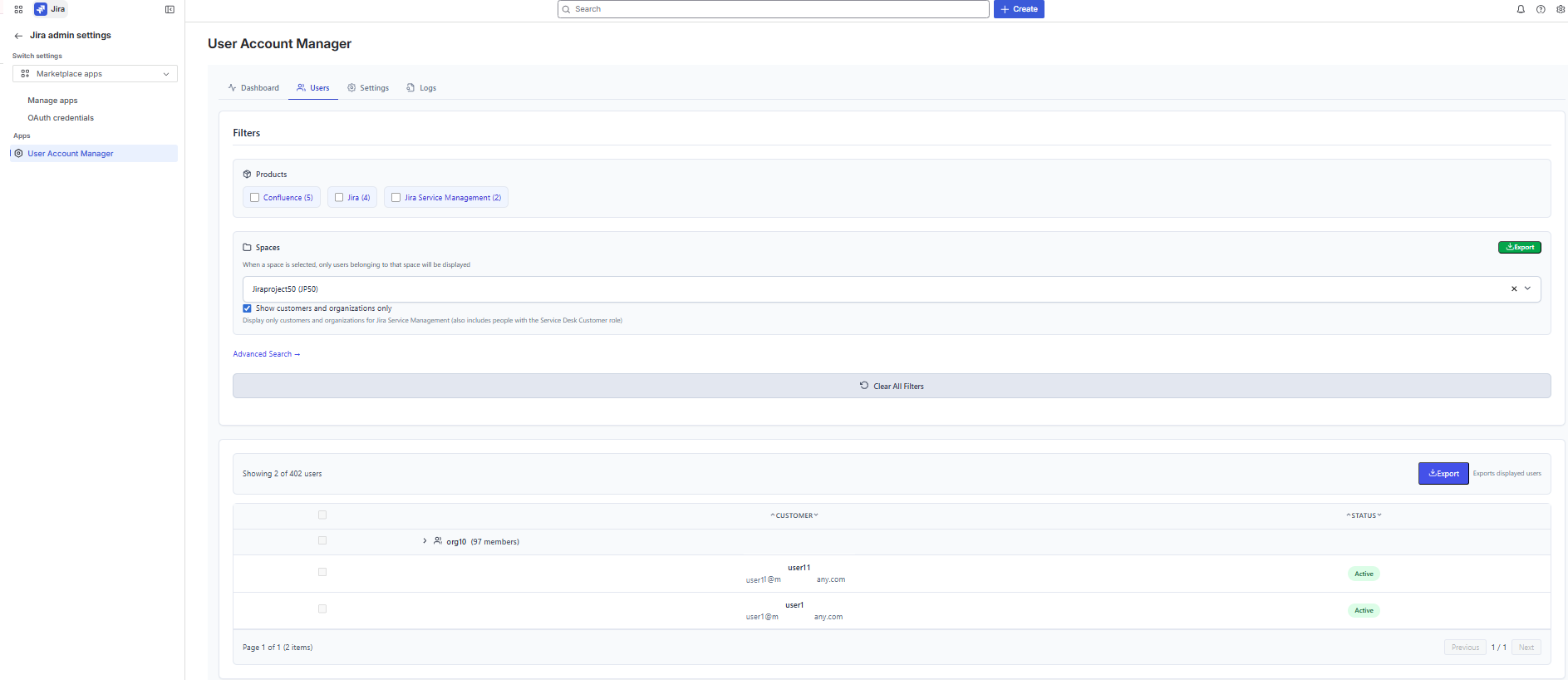Image resolution: width=1568 pixels, height=680 pixels.
Task: Click the blue Create button
Action: click(x=1019, y=9)
